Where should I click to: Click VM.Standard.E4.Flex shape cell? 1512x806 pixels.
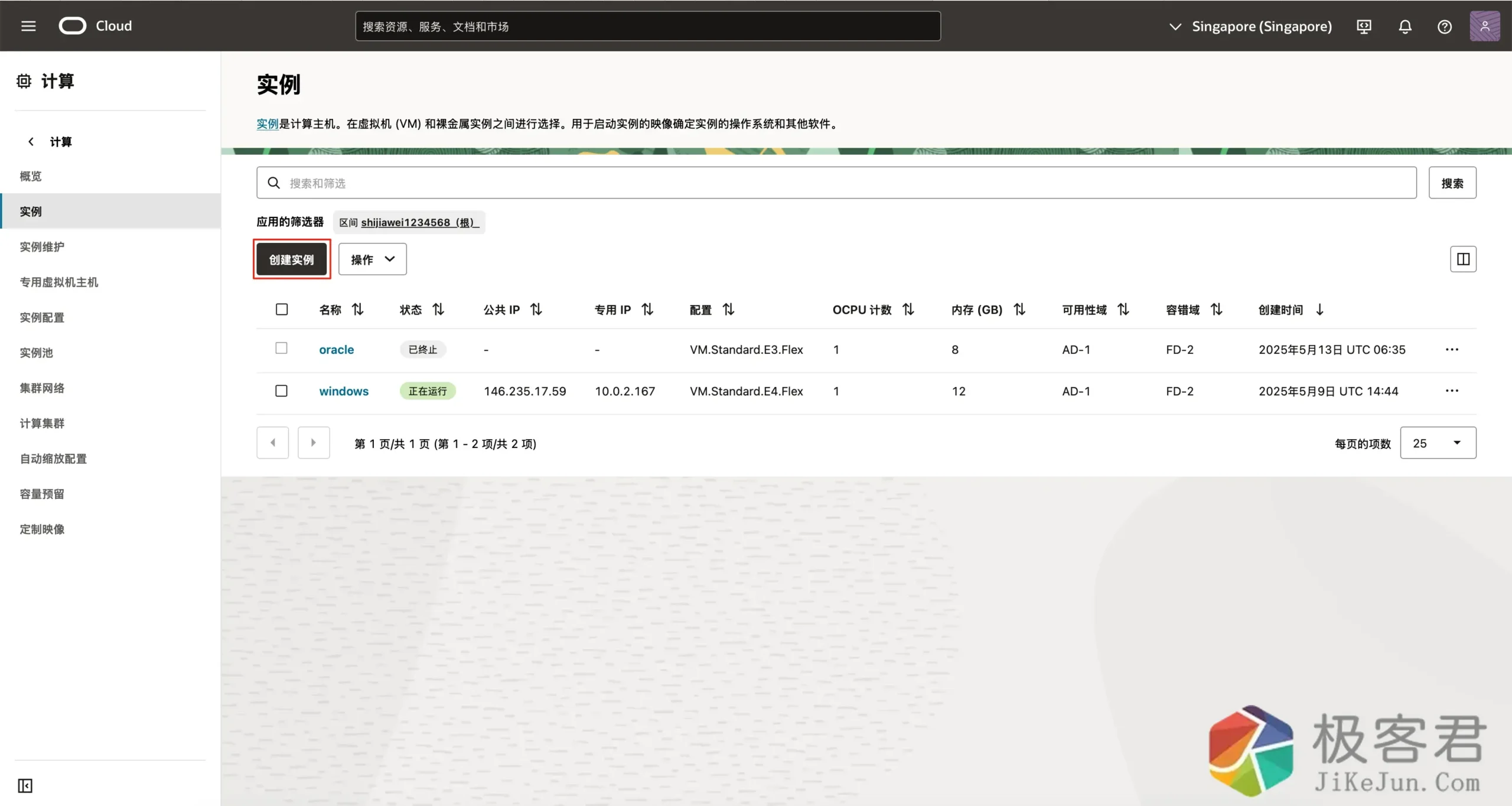coord(747,391)
